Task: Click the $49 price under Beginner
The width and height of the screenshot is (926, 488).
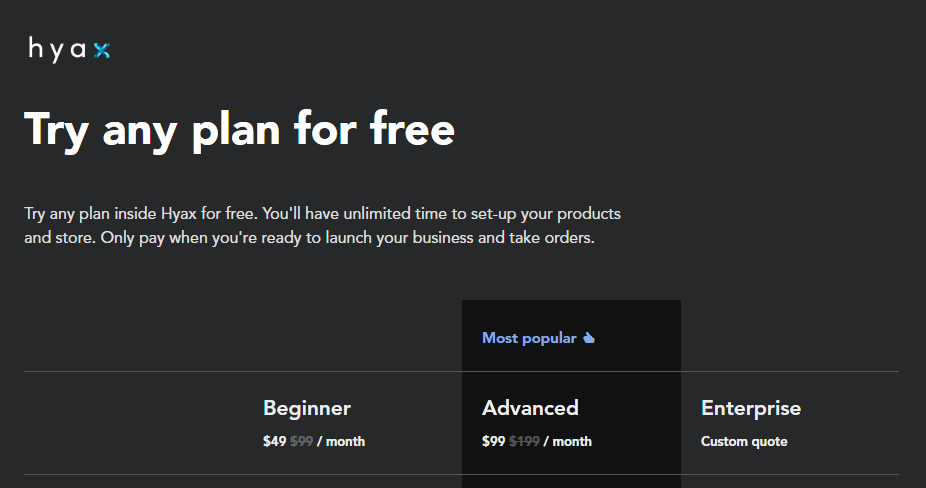Action: pyautogui.click(x=275, y=441)
